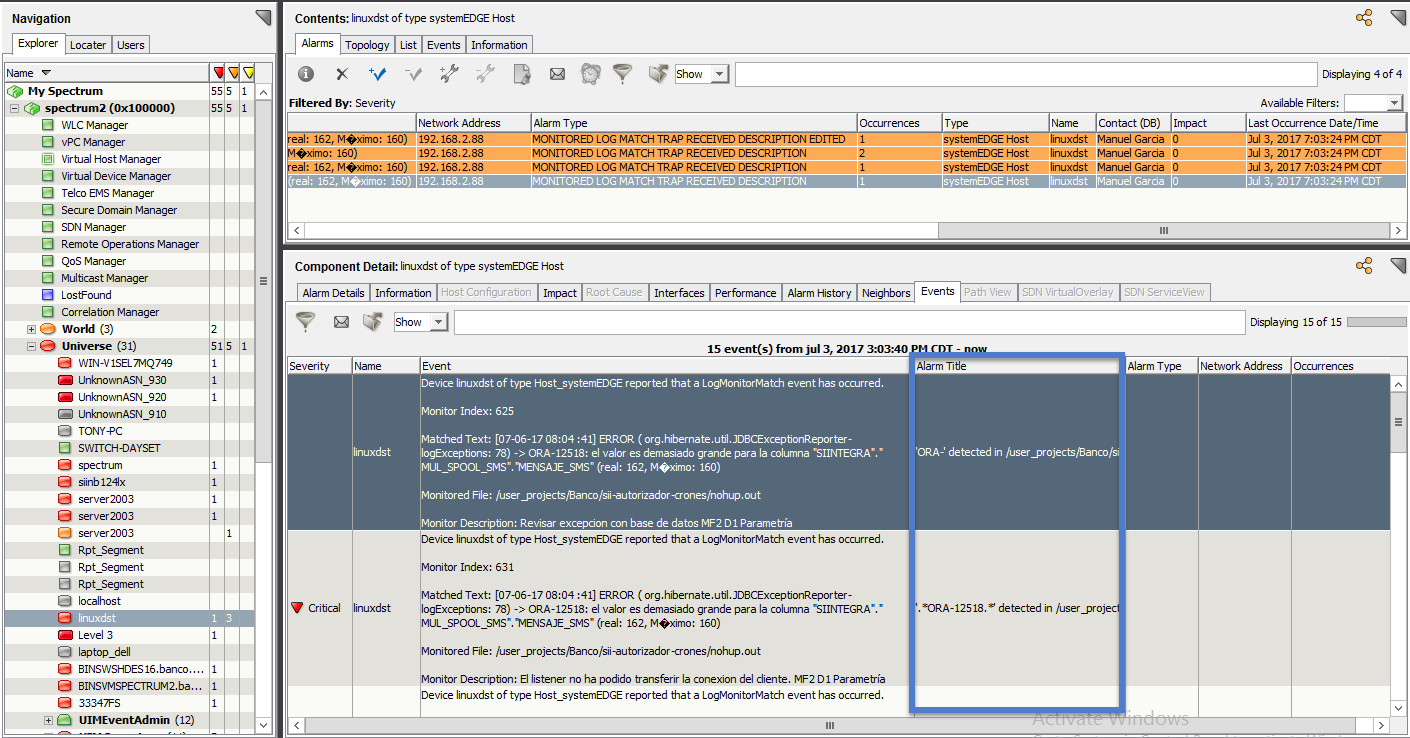Expand the World (3) tree node

point(31,329)
